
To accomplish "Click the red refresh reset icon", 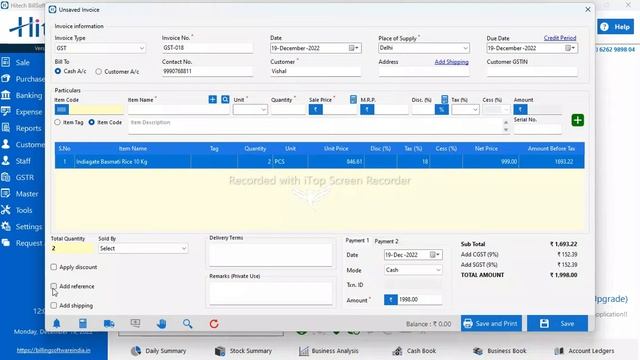I will 214,324.
